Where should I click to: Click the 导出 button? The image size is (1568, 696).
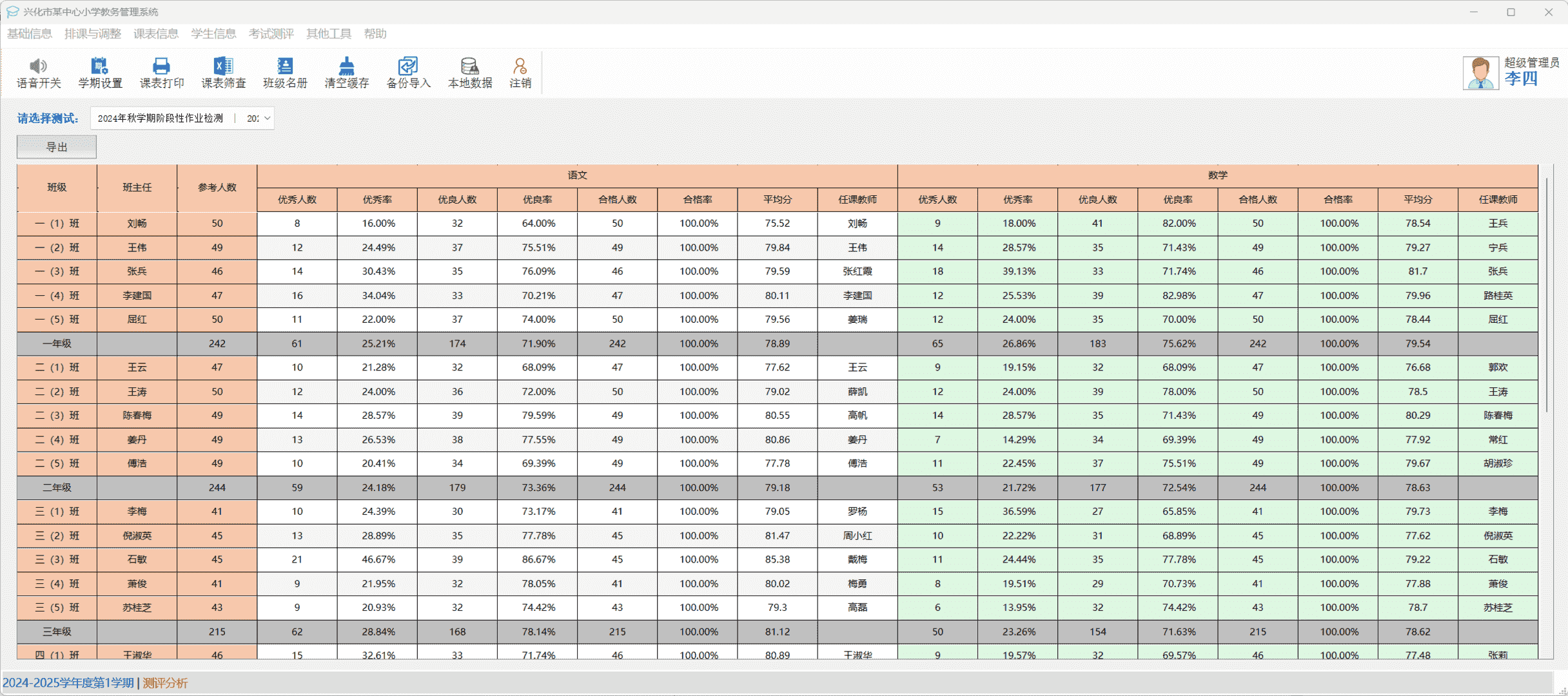[x=57, y=147]
